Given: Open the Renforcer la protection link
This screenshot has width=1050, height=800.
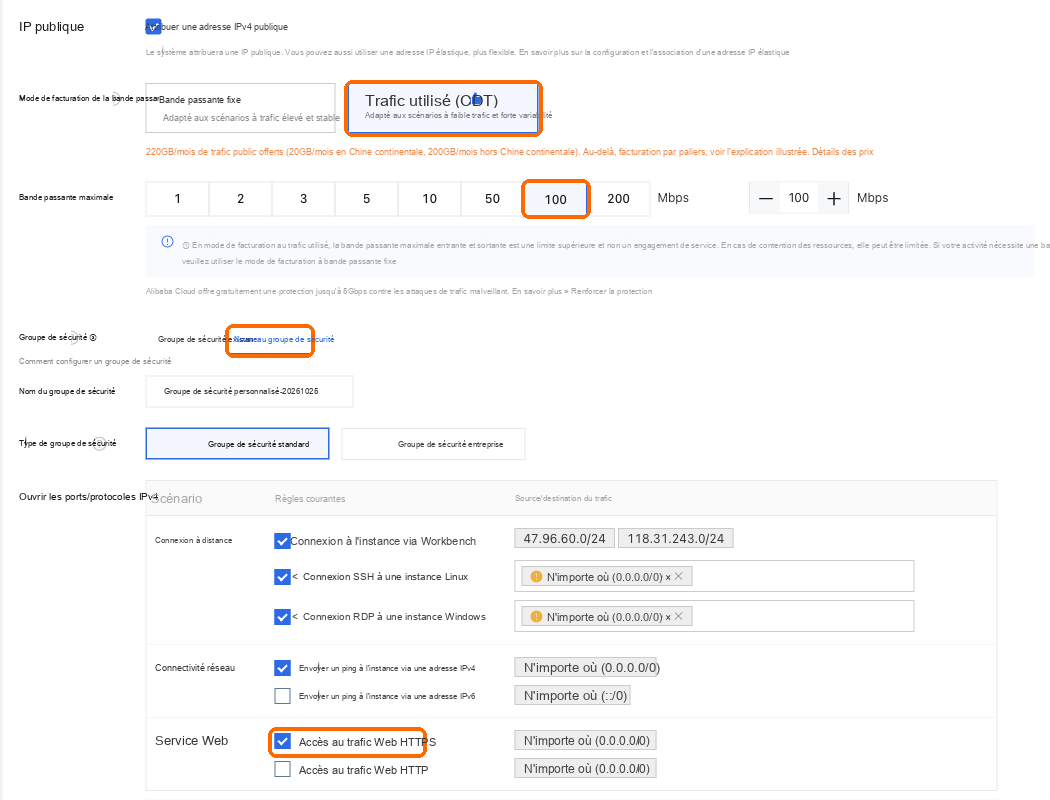Looking at the screenshot, I should pyautogui.click(x=611, y=291).
